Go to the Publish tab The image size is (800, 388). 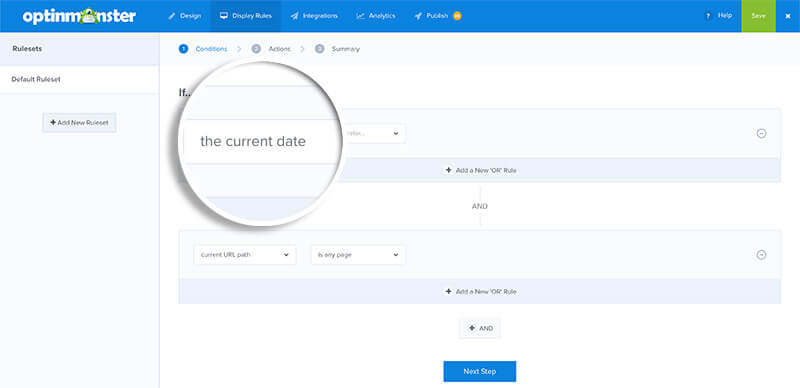[x=437, y=16]
